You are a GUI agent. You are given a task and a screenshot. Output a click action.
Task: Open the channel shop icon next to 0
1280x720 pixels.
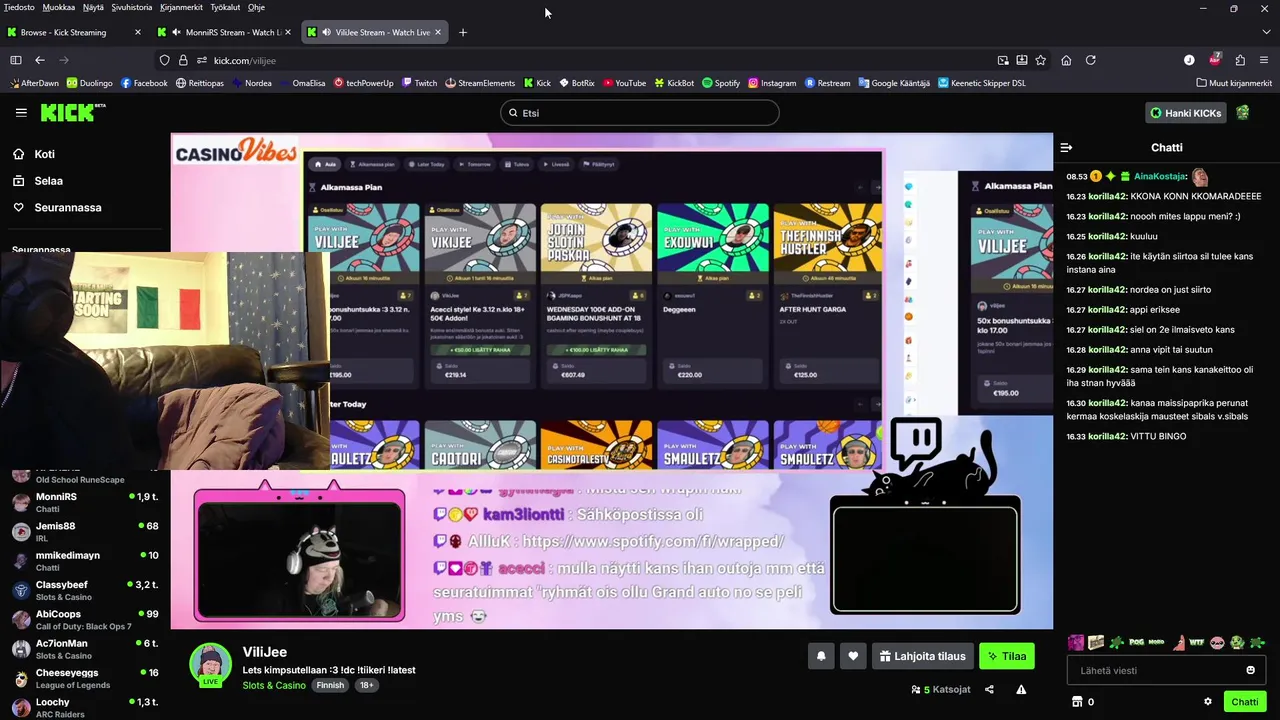pos(1077,702)
